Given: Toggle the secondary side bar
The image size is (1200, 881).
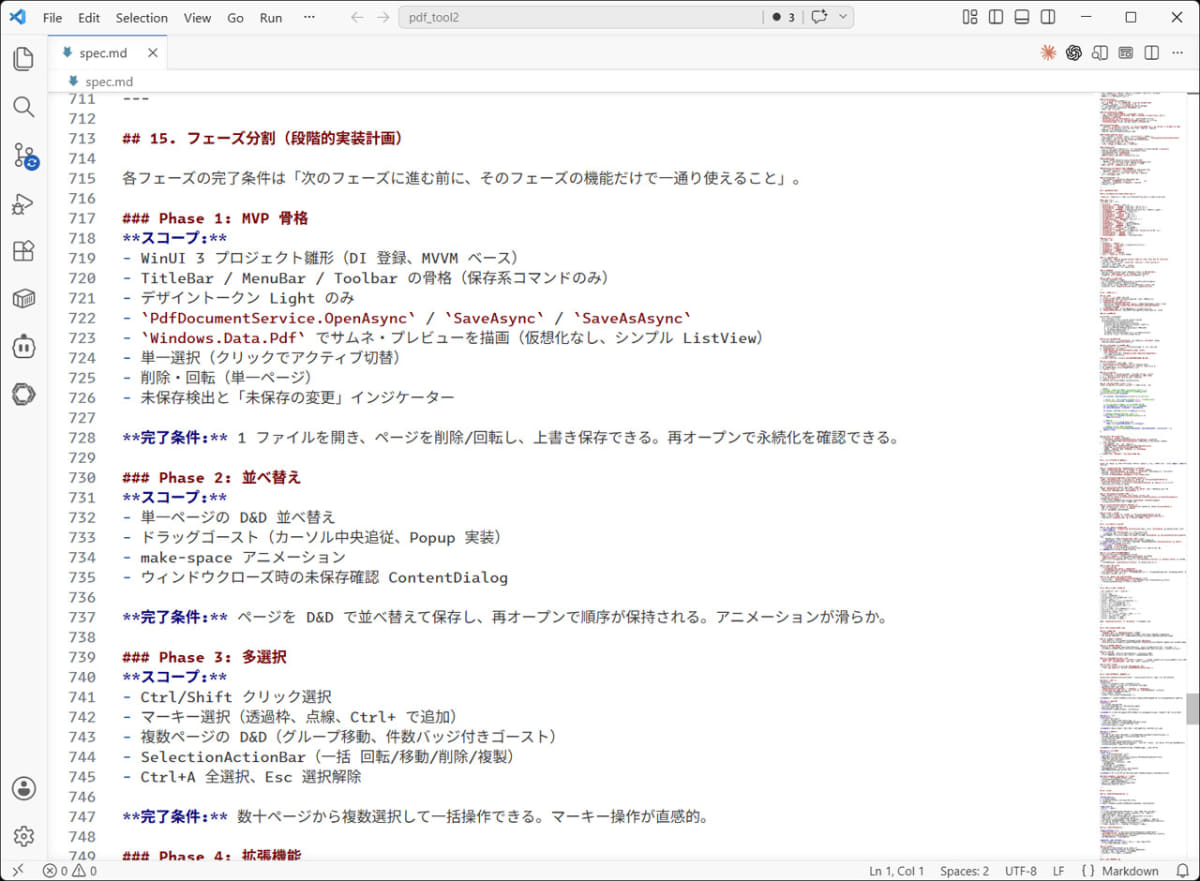Looking at the screenshot, I should click(x=1048, y=17).
